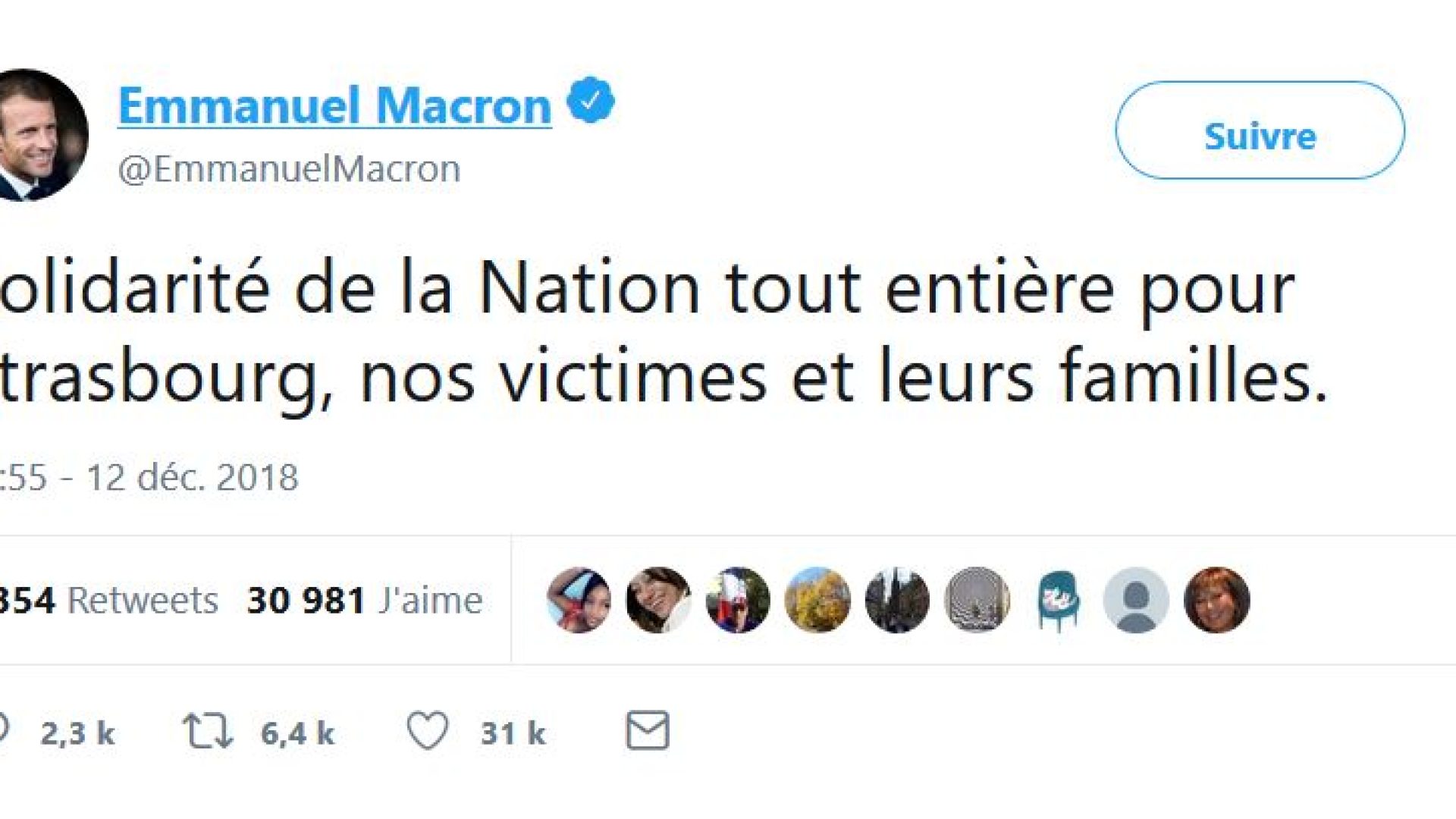Open the yellow autumn tree liker avatar

pyautogui.click(x=817, y=600)
